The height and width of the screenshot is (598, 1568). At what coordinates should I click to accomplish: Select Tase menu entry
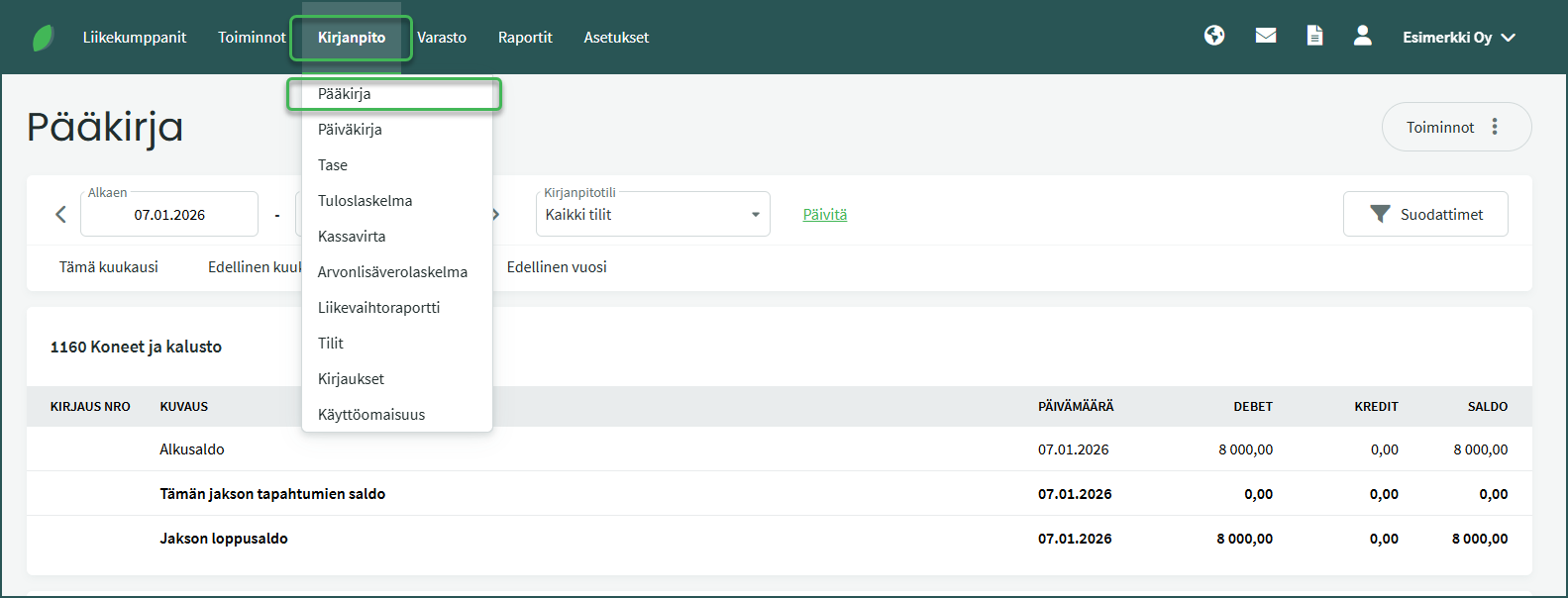(x=333, y=165)
